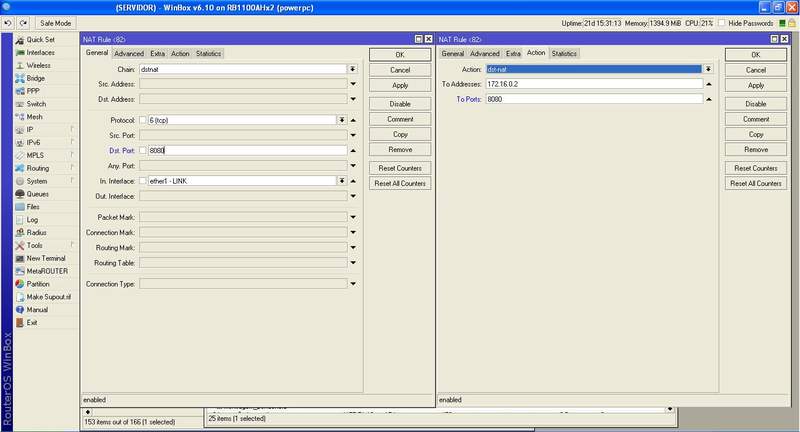Open Tools menu in sidebar

click(35, 245)
